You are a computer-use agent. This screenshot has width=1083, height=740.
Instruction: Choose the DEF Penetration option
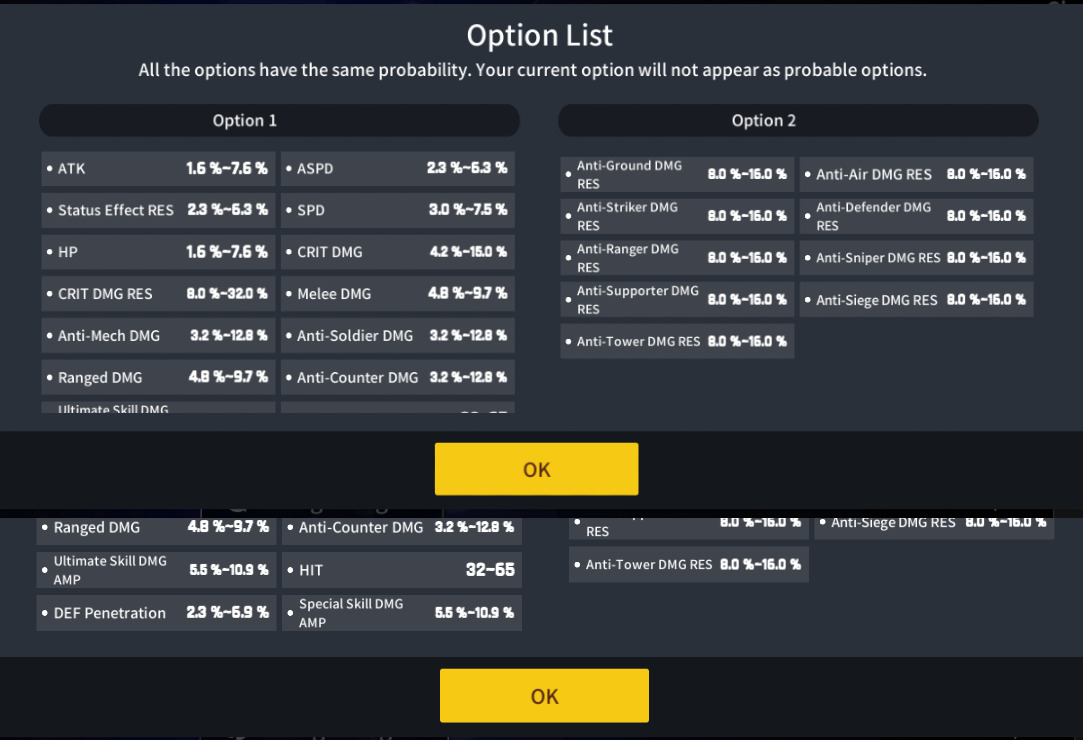pyautogui.click(x=156, y=613)
